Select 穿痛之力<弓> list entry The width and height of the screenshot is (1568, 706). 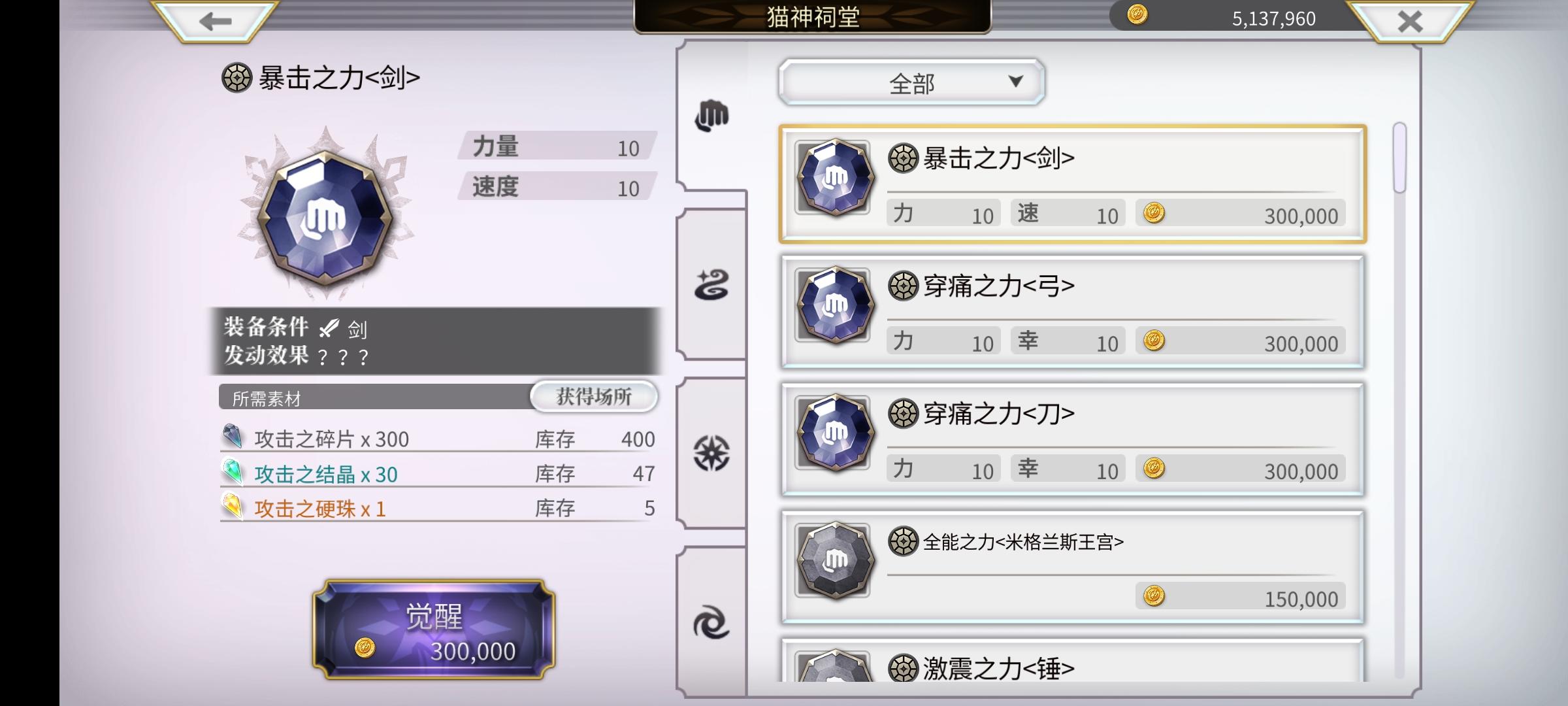[1072, 312]
